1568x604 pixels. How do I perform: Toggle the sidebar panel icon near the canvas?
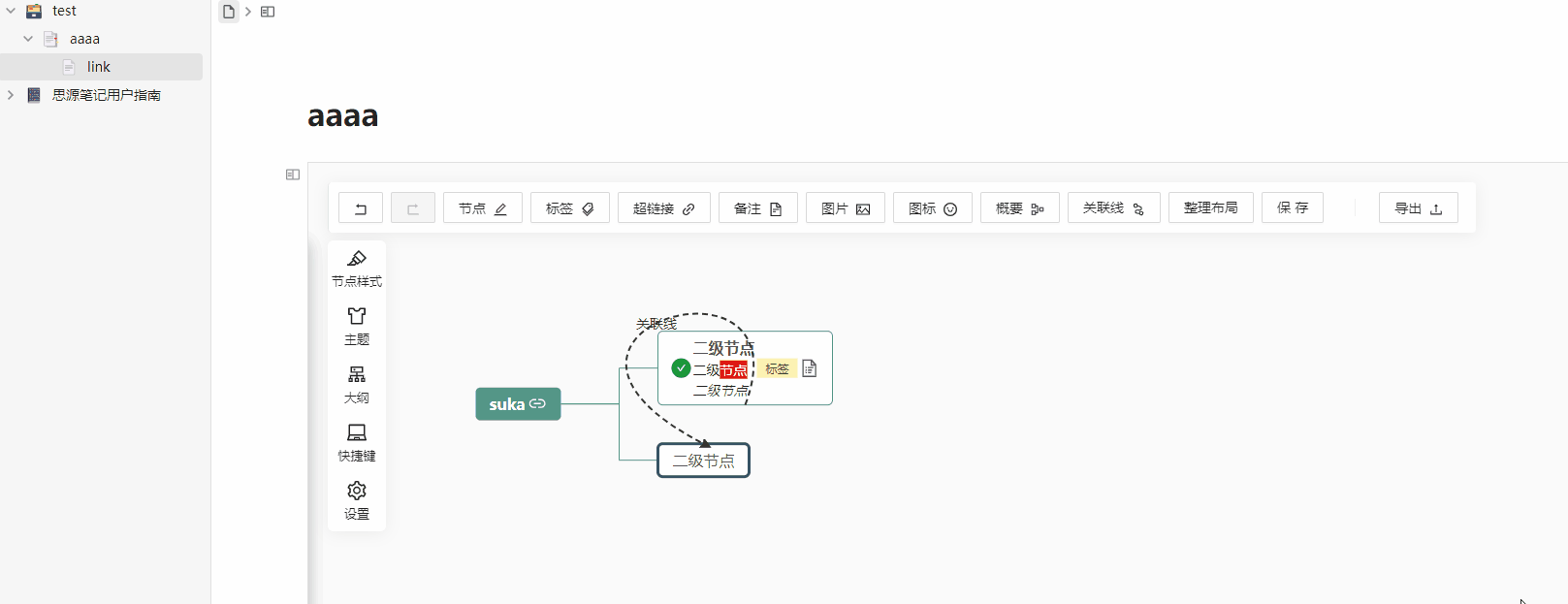click(x=292, y=174)
